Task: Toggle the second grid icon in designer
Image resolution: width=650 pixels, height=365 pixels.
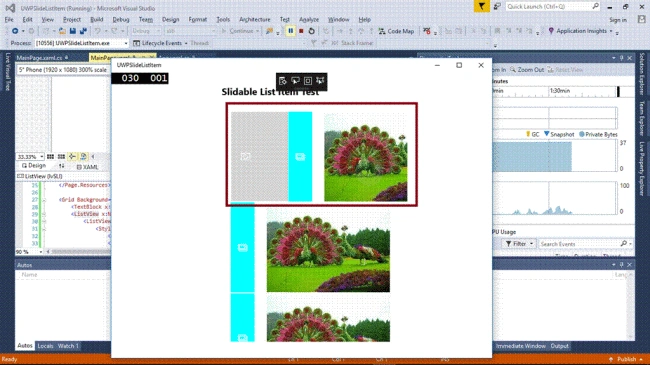Action: point(61,156)
